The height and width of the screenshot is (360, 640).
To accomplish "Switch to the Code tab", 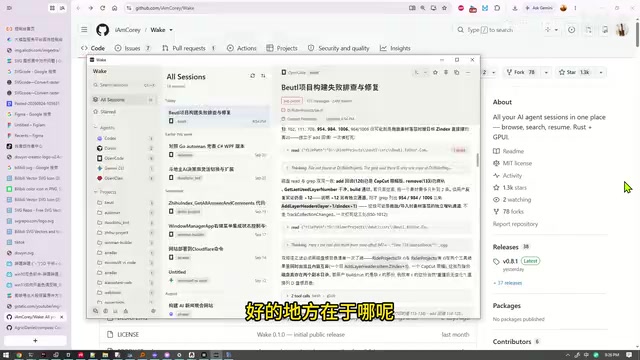I will pos(93,48).
